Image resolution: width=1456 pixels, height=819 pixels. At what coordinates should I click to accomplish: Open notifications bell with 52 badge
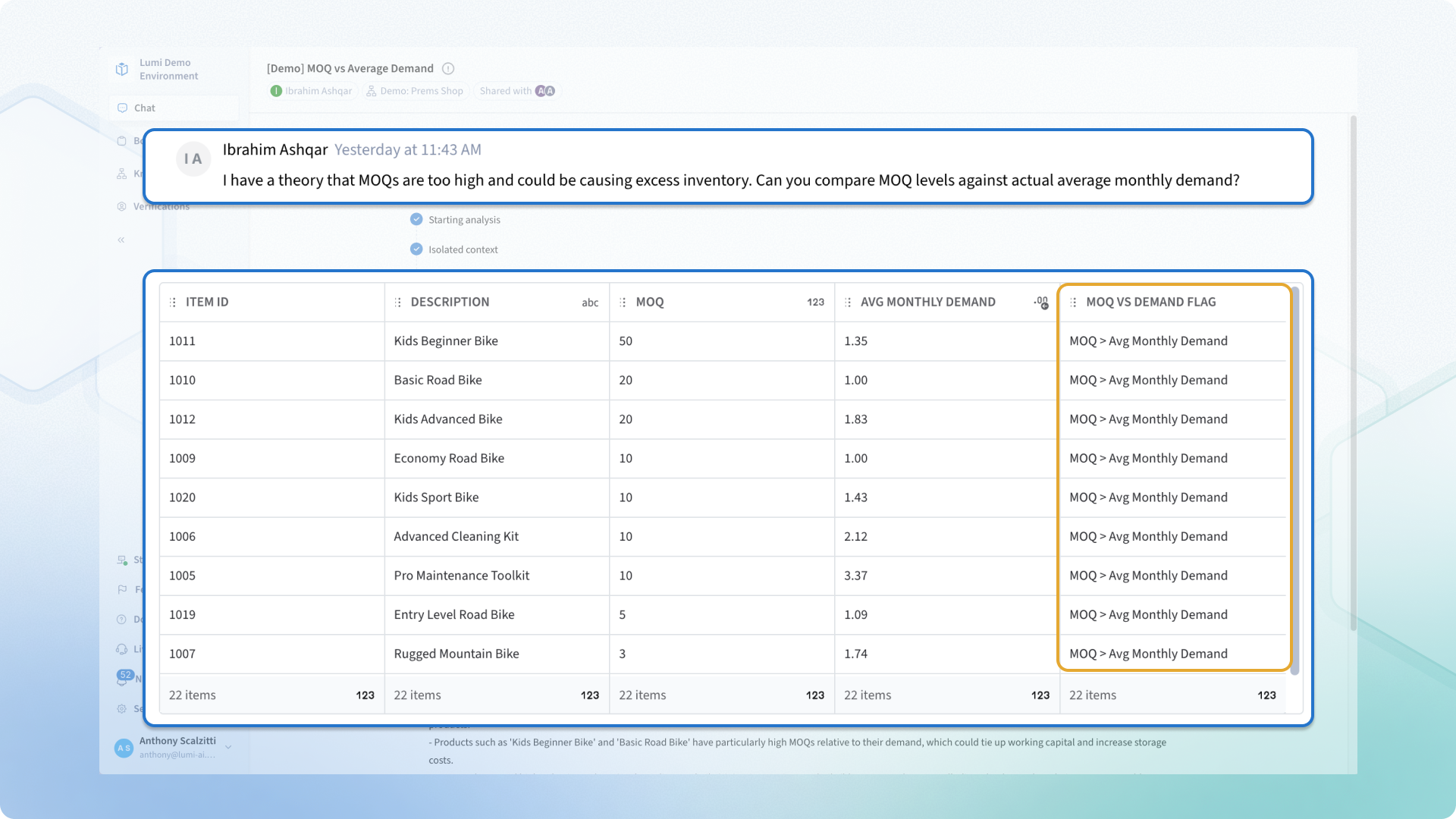[122, 679]
